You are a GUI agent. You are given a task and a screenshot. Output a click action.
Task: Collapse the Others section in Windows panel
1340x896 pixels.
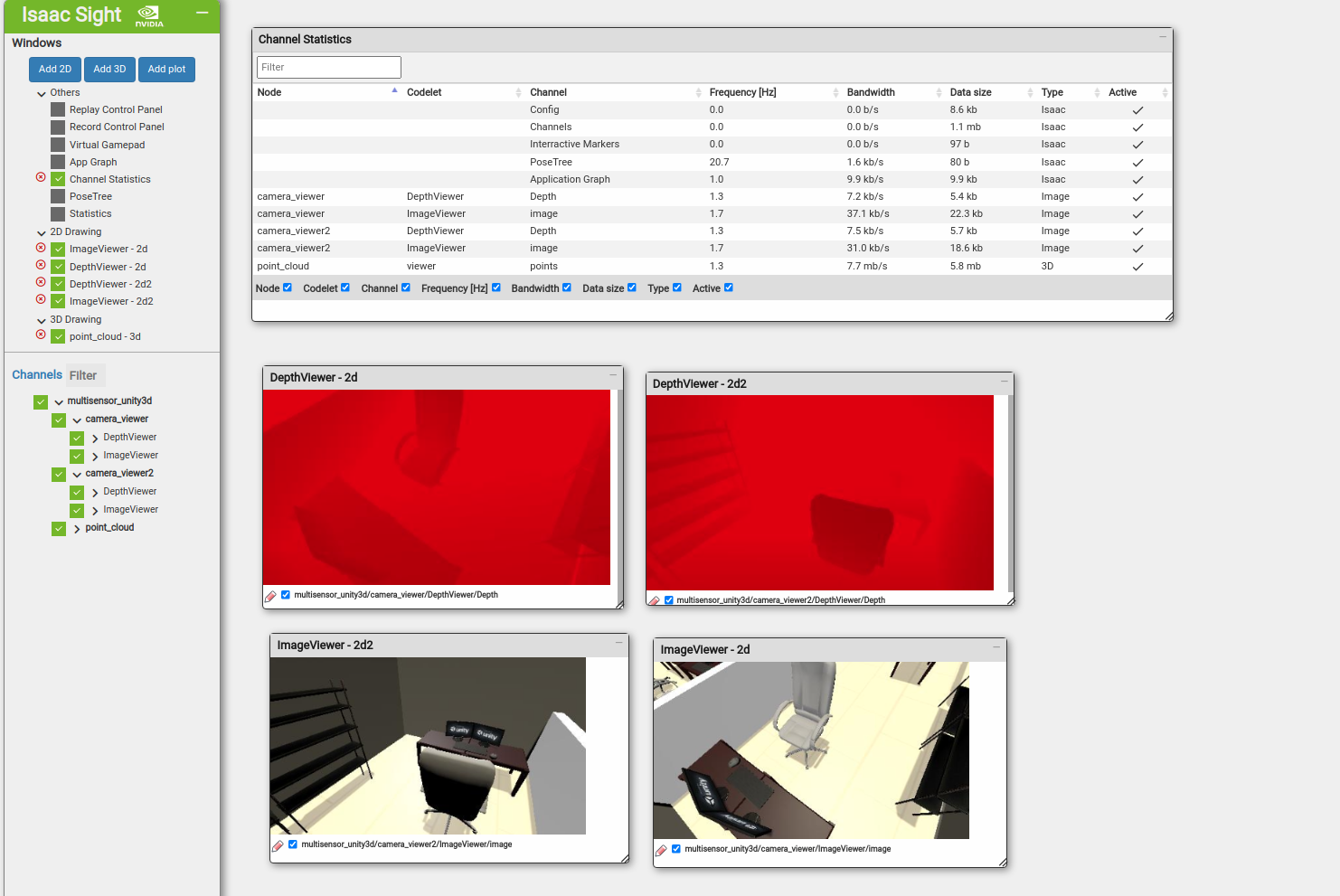[42, 92]
